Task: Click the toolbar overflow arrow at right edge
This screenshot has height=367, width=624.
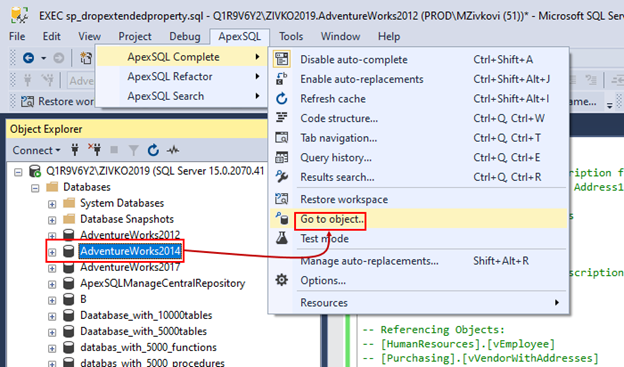Action: [x=609, y=104]
